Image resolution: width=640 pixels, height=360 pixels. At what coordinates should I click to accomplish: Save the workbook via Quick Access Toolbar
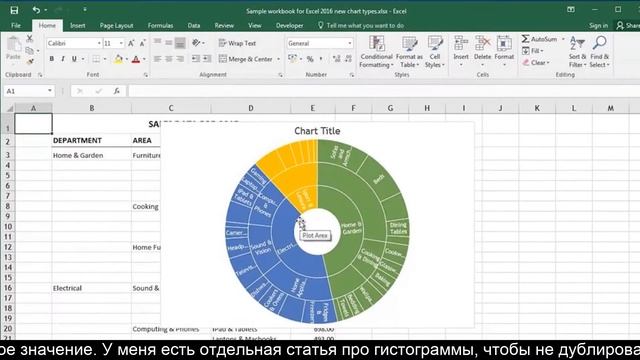[14, 10]
